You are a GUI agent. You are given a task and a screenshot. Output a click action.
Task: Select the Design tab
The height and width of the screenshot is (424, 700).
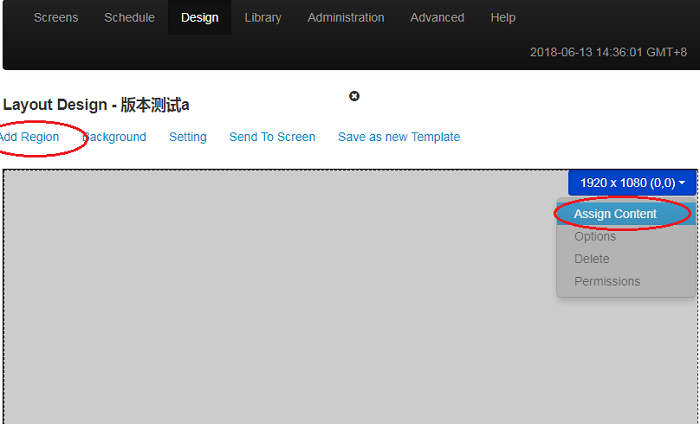pos(200,18)
